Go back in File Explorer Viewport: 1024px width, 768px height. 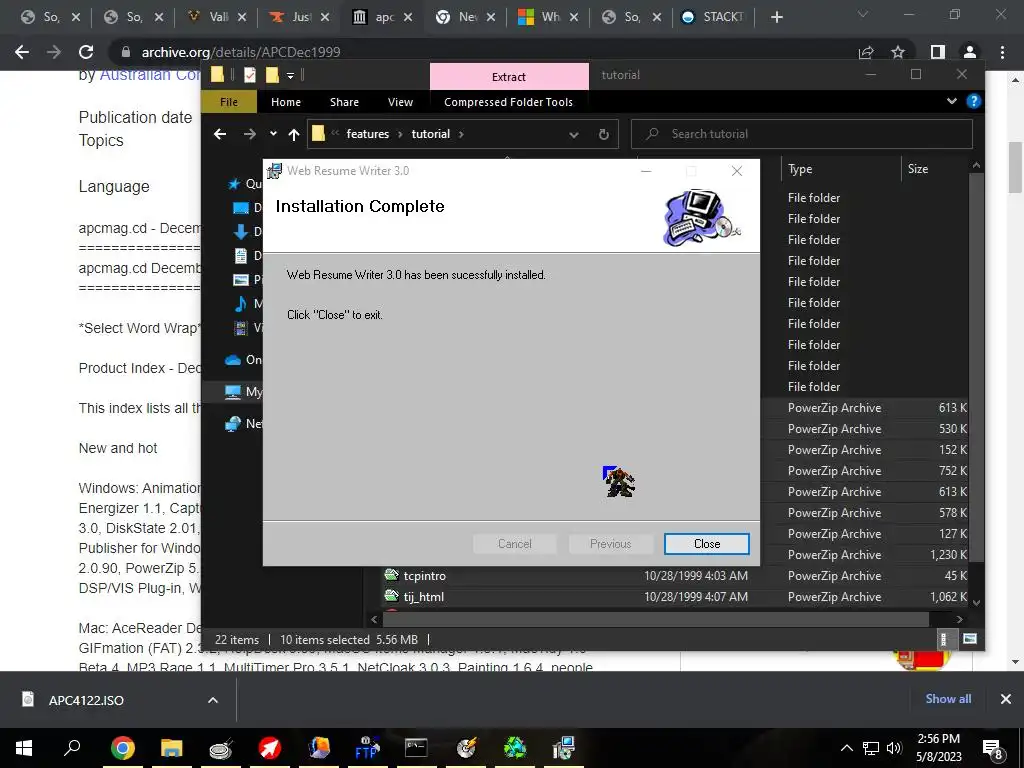[220, 134]
